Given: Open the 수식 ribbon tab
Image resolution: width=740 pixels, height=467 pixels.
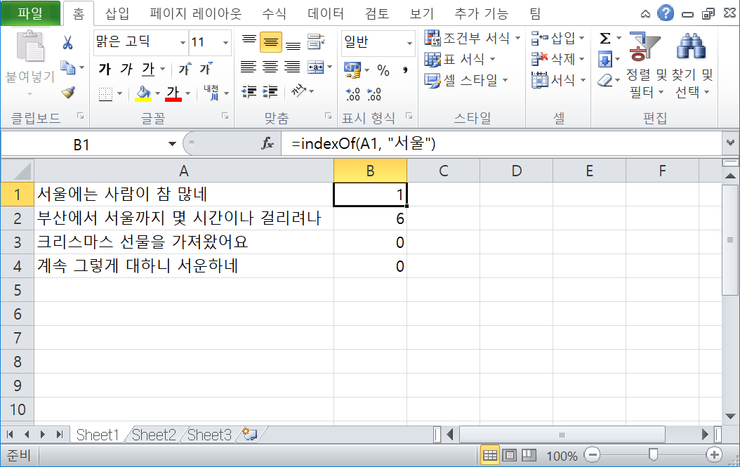Looking at the screenshot, I should [x=273, y=14].
